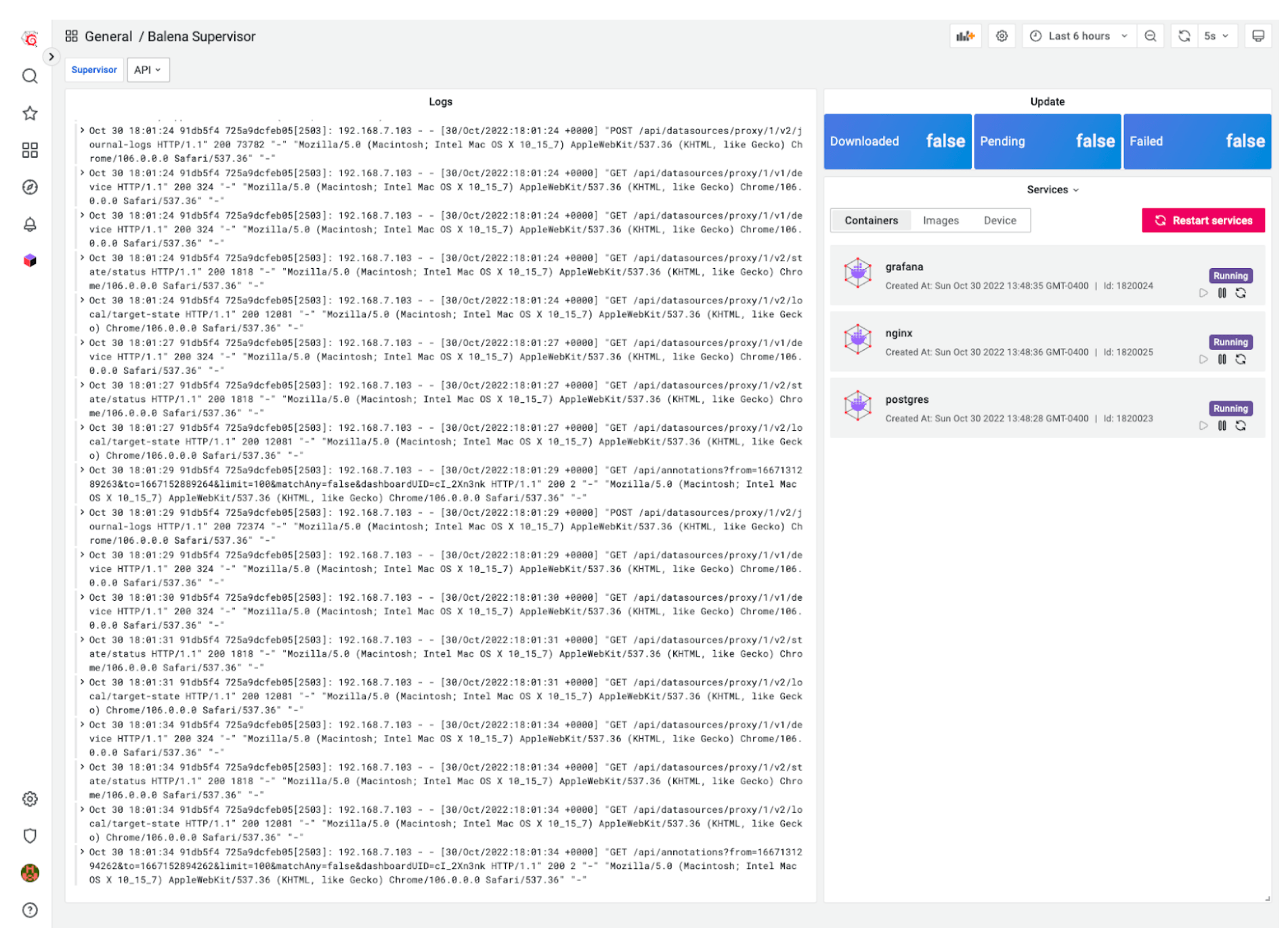Open dashboard settings with the gear icon

pyautogui.click(x=1002, y=36)
